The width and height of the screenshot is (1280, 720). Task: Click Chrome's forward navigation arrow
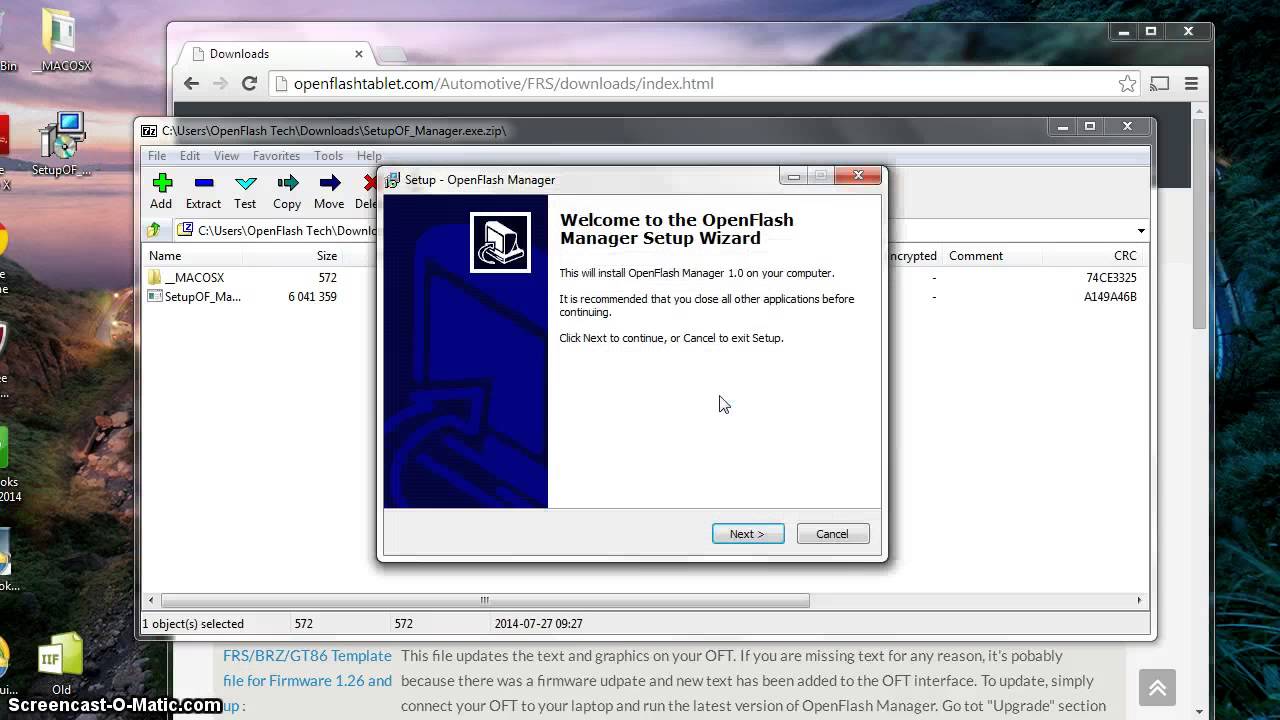(x=221, y=84)
